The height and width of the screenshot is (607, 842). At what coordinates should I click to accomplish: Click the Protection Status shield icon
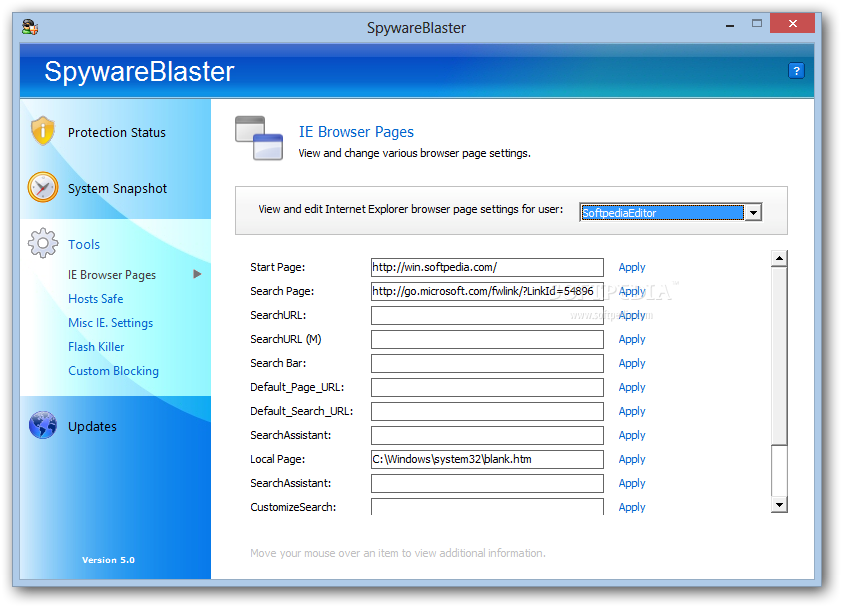coord(42,131)
